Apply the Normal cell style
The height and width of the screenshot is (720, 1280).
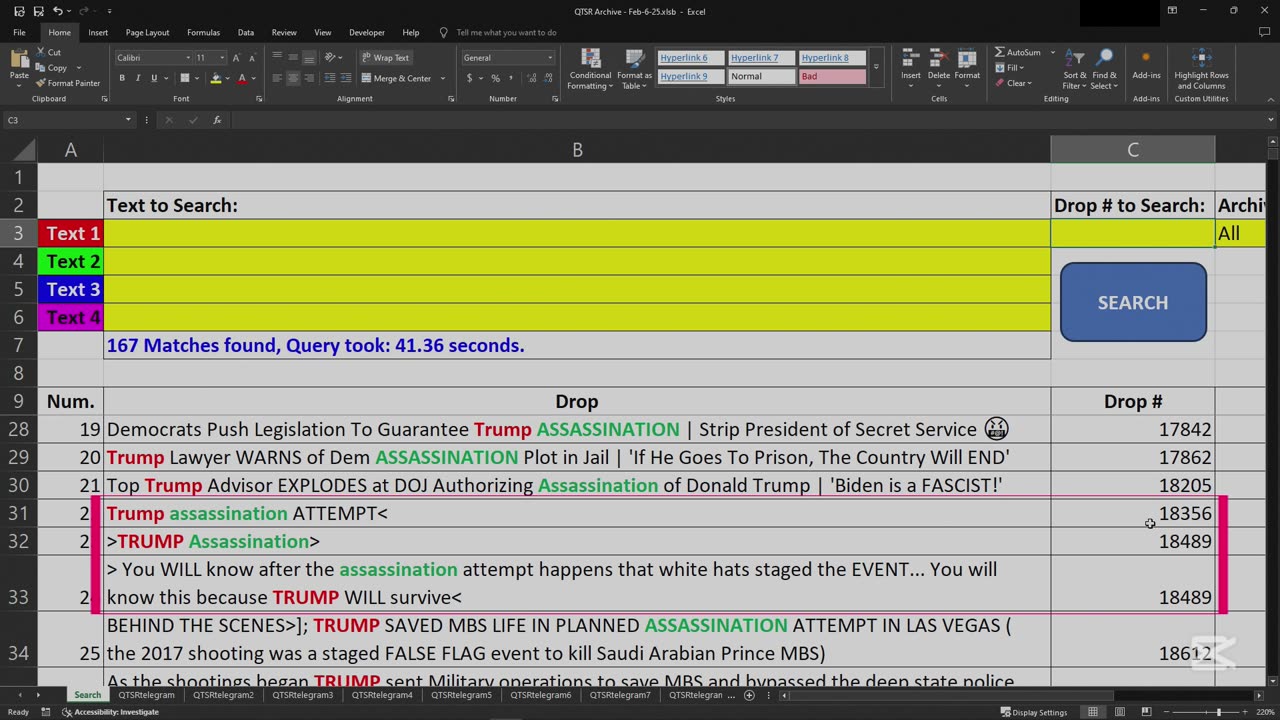pos(761,77)
